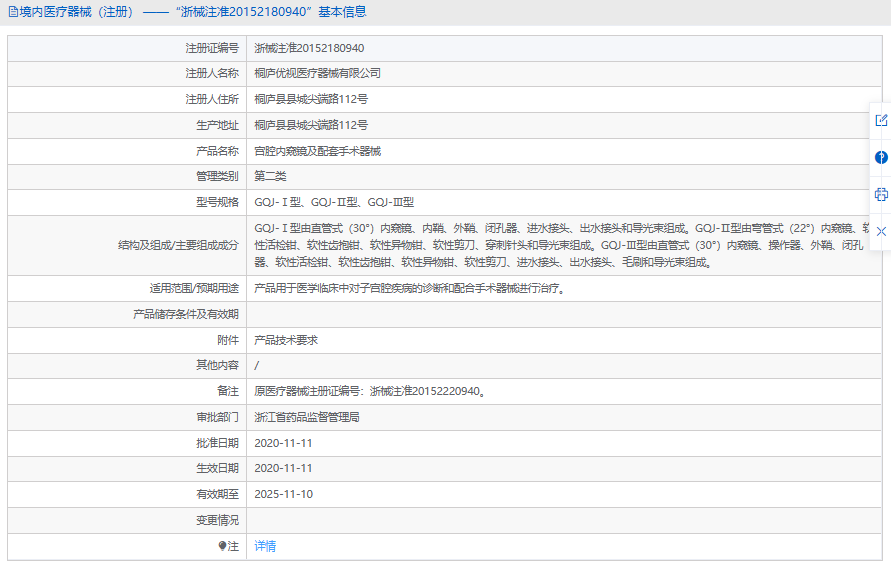This screenshot has width=891, height=565.
Task: Click the 注册证编号 row label
Action: [x=212, y=48]
